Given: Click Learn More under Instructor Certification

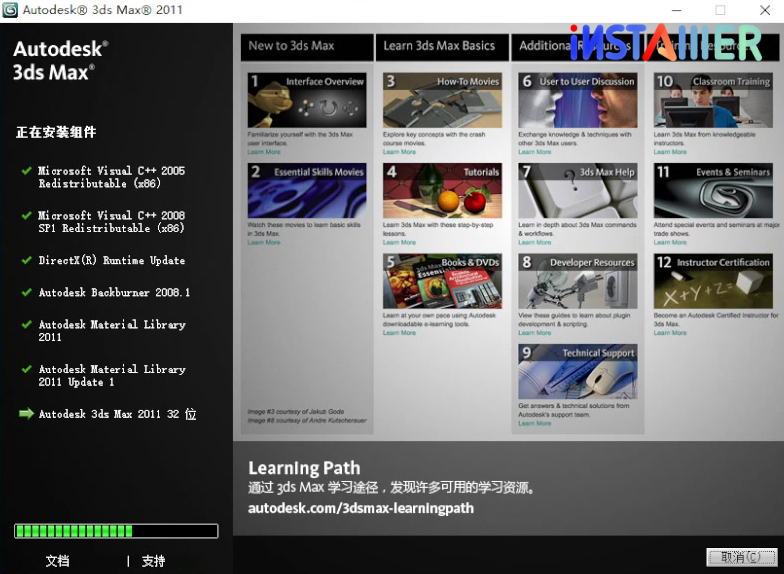Looking at the screenshot, I should coord(670,333).
